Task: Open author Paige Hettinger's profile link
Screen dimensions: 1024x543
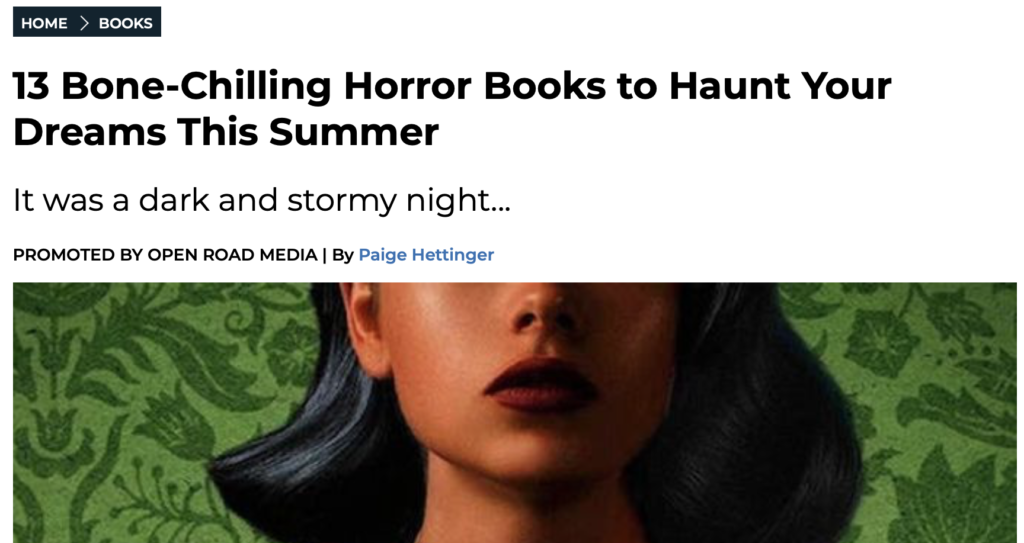Action: [x=426, y=255]
